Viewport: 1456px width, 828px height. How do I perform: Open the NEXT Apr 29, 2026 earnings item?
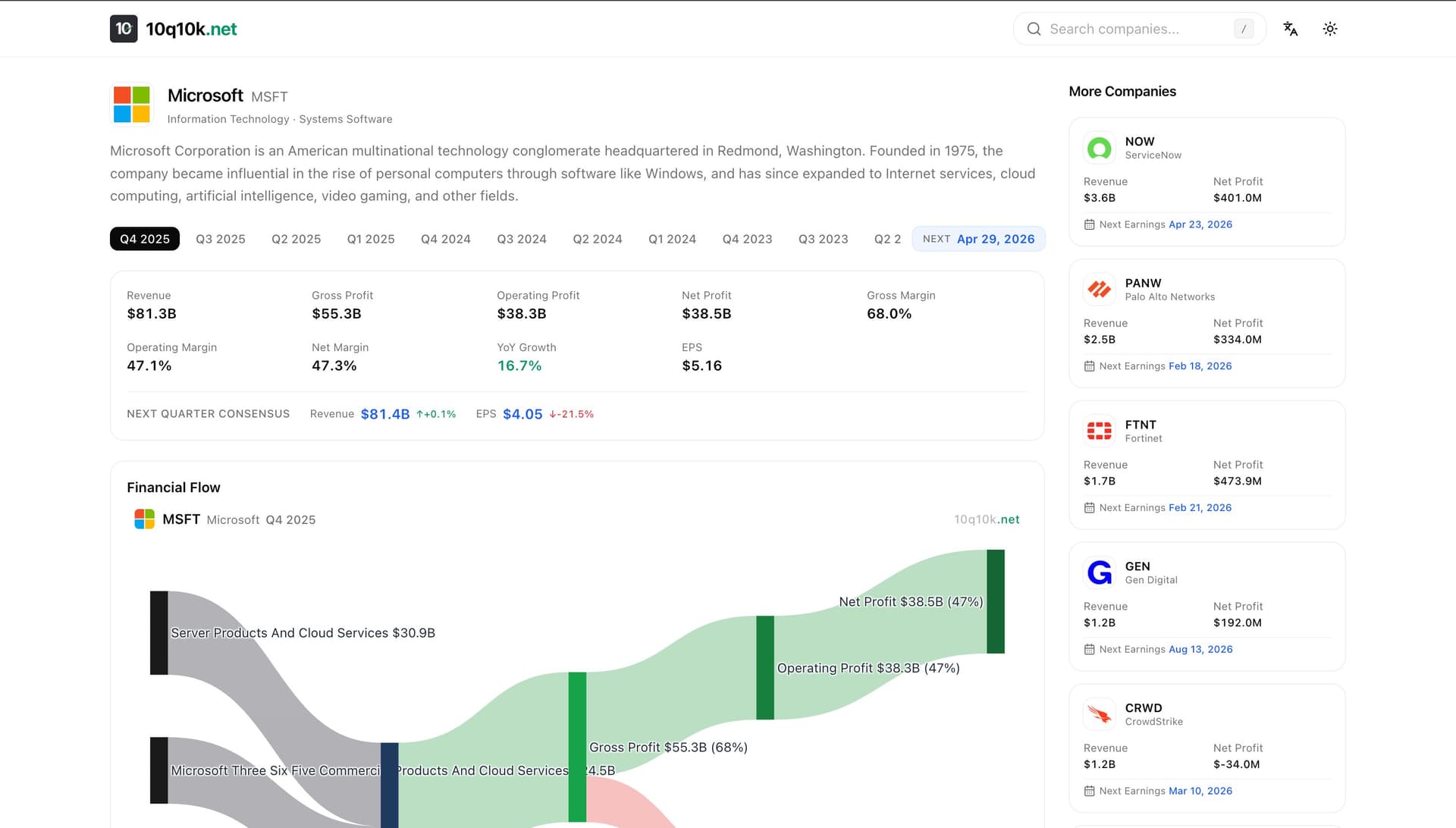pos(978,239)
